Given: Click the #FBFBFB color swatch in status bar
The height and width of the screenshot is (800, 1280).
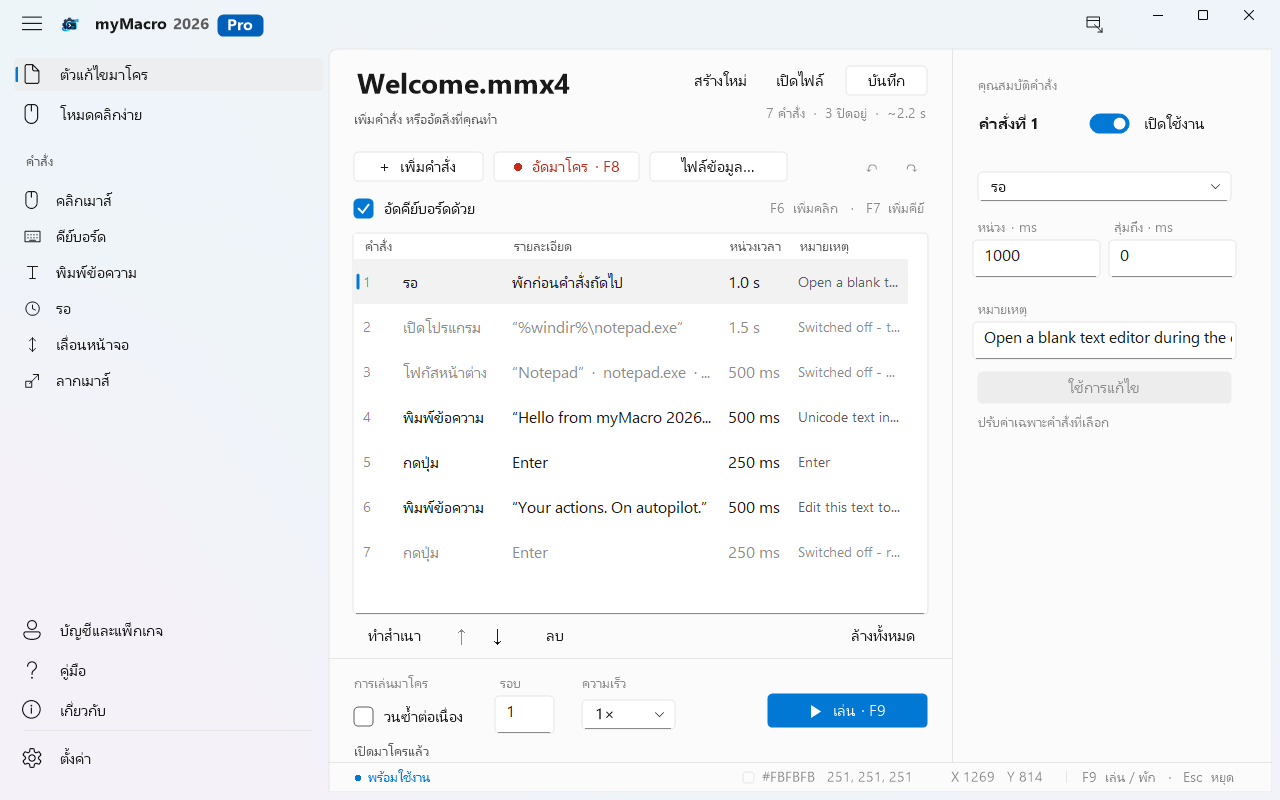Looking at the screenshot, I should (x=748, y=777).
